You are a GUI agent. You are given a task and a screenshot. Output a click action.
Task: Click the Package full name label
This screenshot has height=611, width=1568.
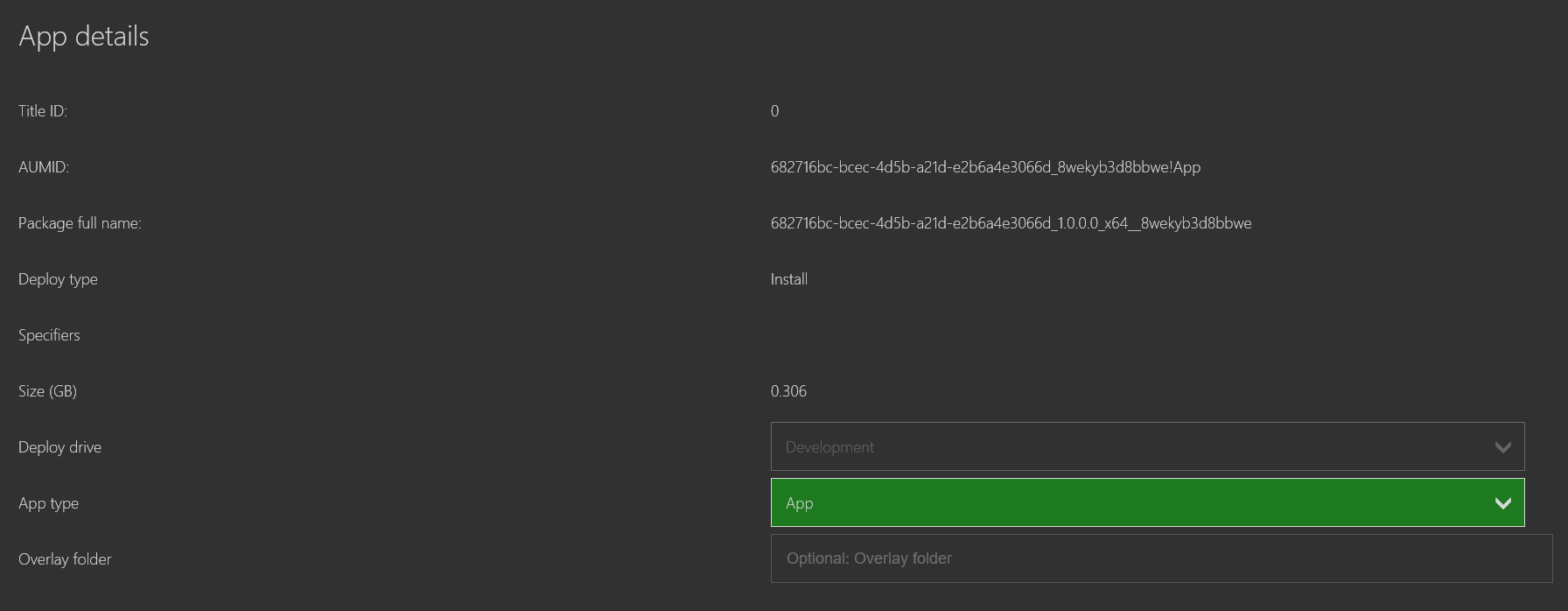point(80,223)
